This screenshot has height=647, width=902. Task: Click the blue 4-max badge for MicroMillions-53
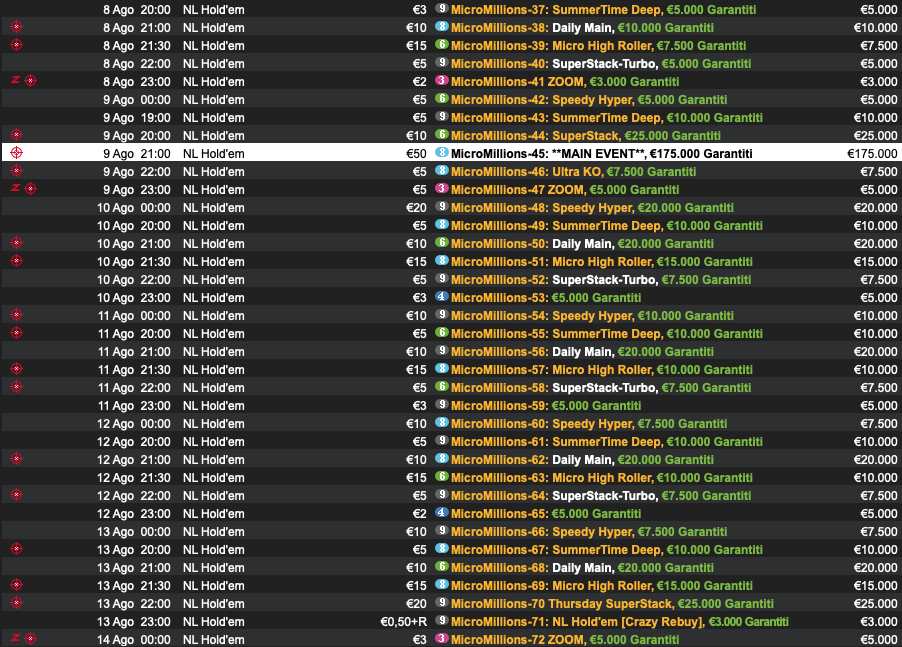point(442,297)
